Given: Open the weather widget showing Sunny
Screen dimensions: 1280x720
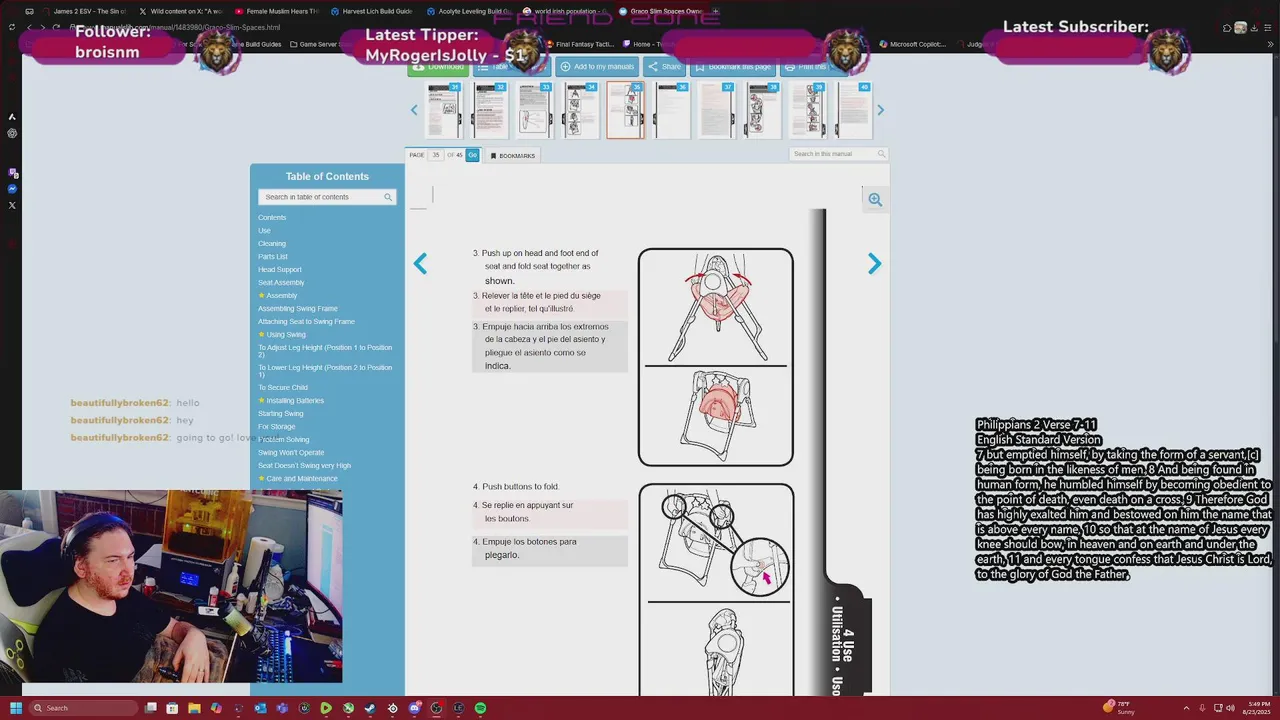Looking at the screenshot, I should point(1120,708).
